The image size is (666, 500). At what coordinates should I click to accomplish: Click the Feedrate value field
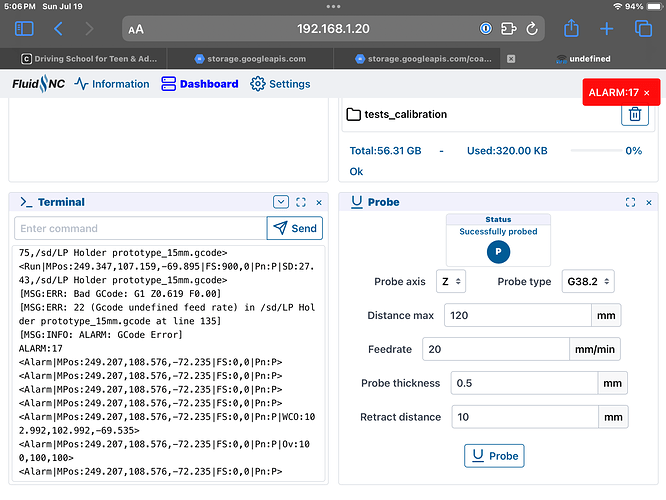tap(496, 349)
